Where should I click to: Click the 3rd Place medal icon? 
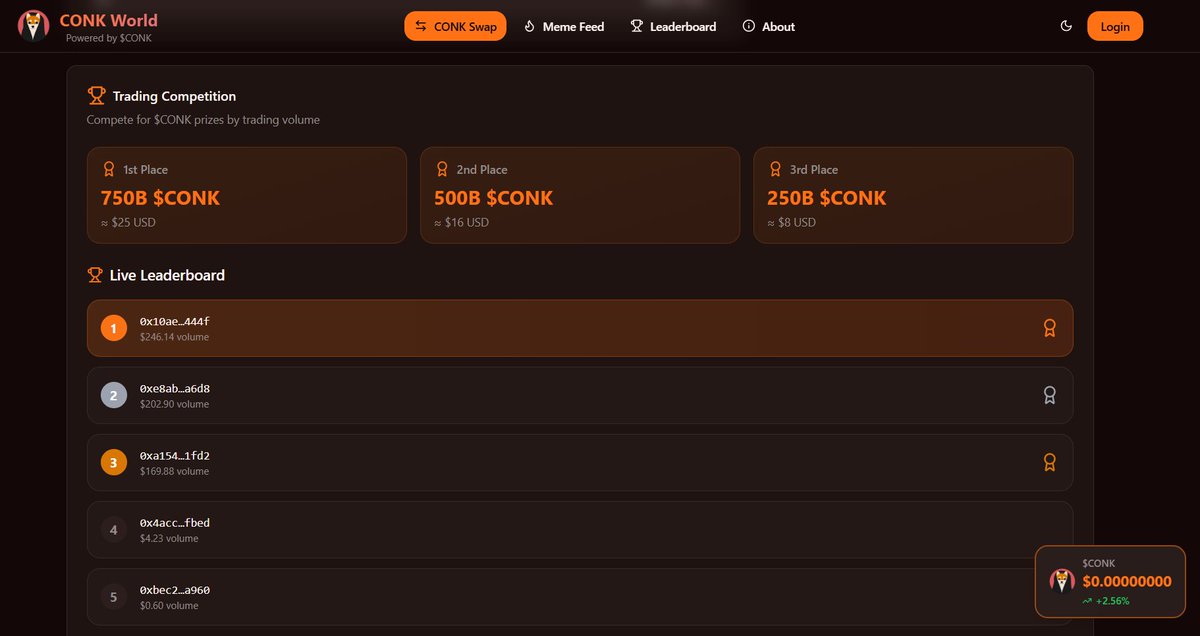(x=775, y=169)
